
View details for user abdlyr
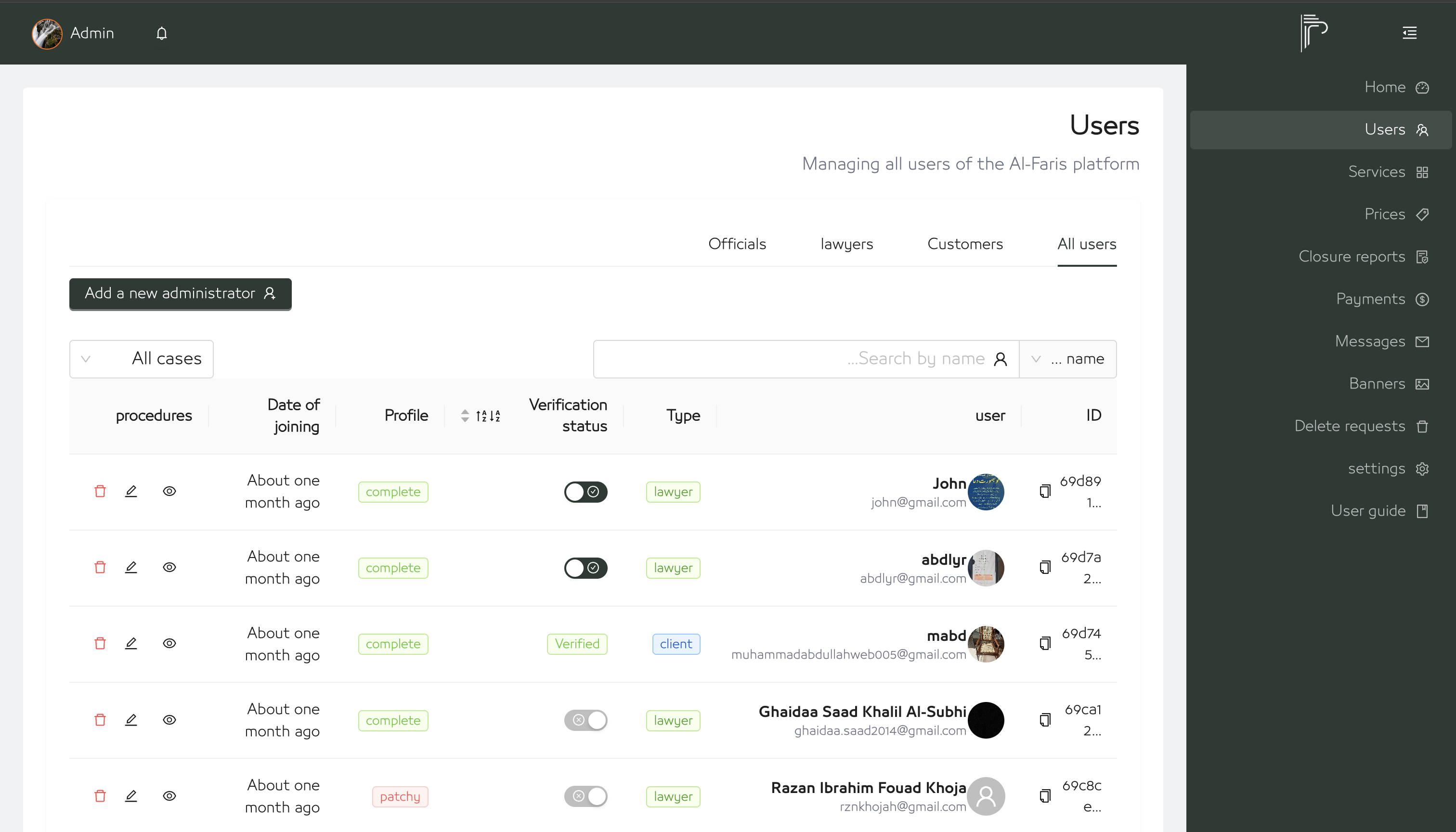[x=169, y=568]
